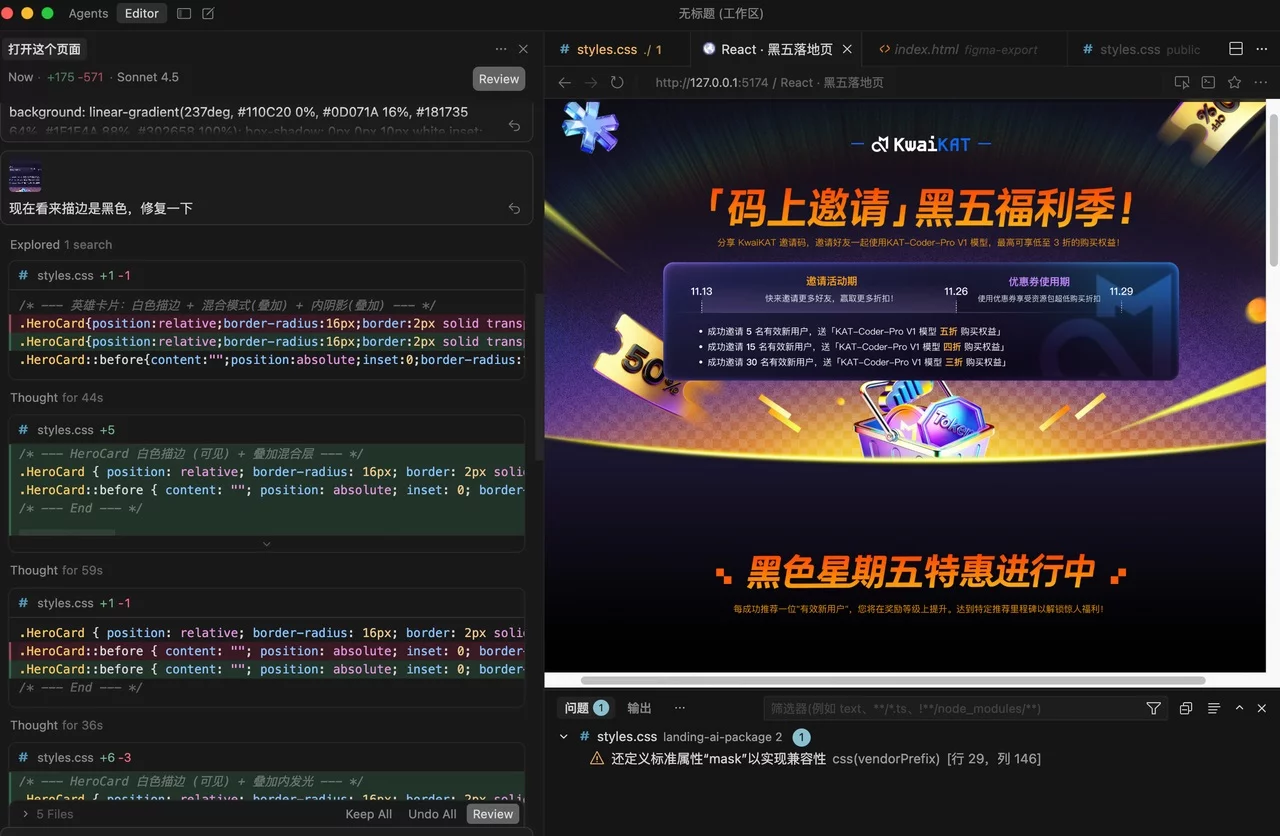
Task: Collapse the styles.css landing-ai-package tree item
Action: pos(563,736)
